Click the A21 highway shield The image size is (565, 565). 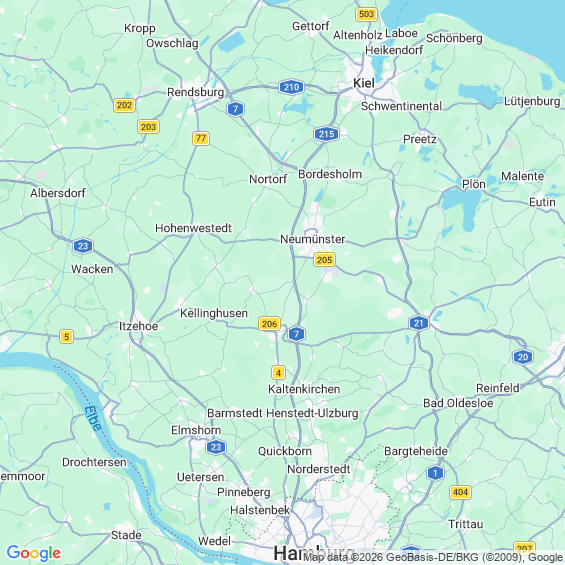[419, 323]
